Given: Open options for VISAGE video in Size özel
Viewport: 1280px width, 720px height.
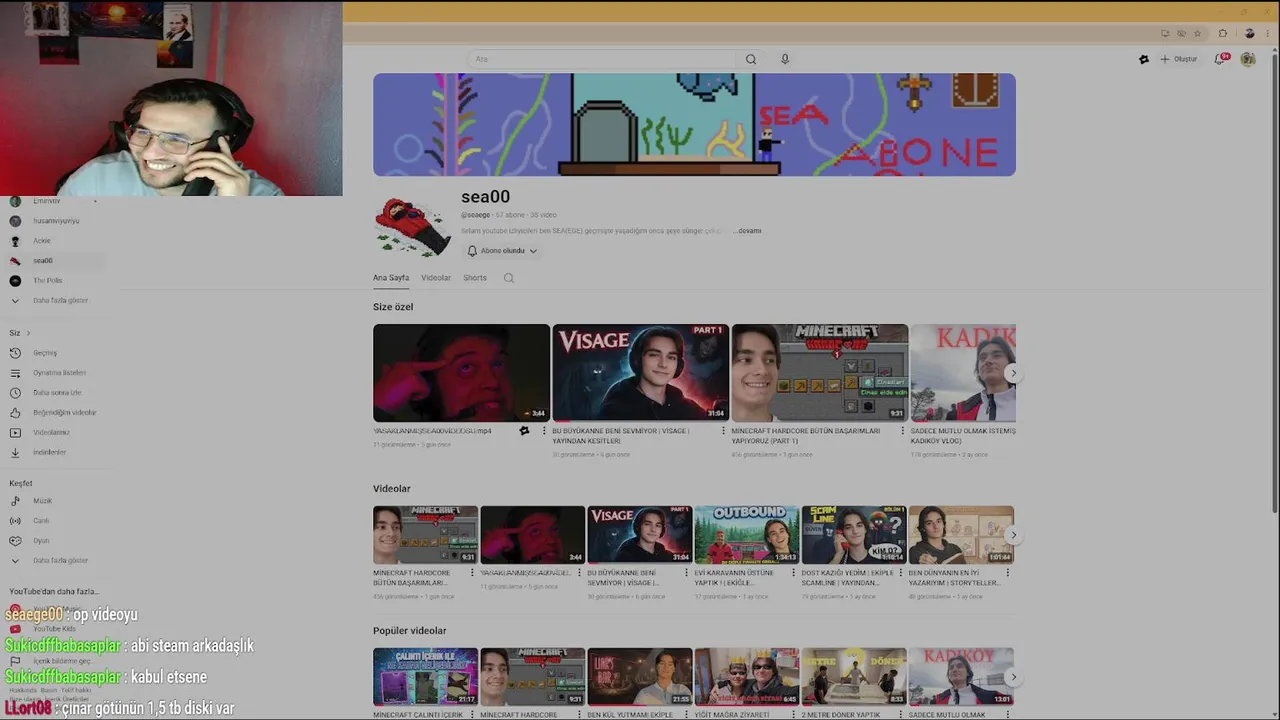Looking at the screenshot, I should pyautogui.click(x=723, y=431).
